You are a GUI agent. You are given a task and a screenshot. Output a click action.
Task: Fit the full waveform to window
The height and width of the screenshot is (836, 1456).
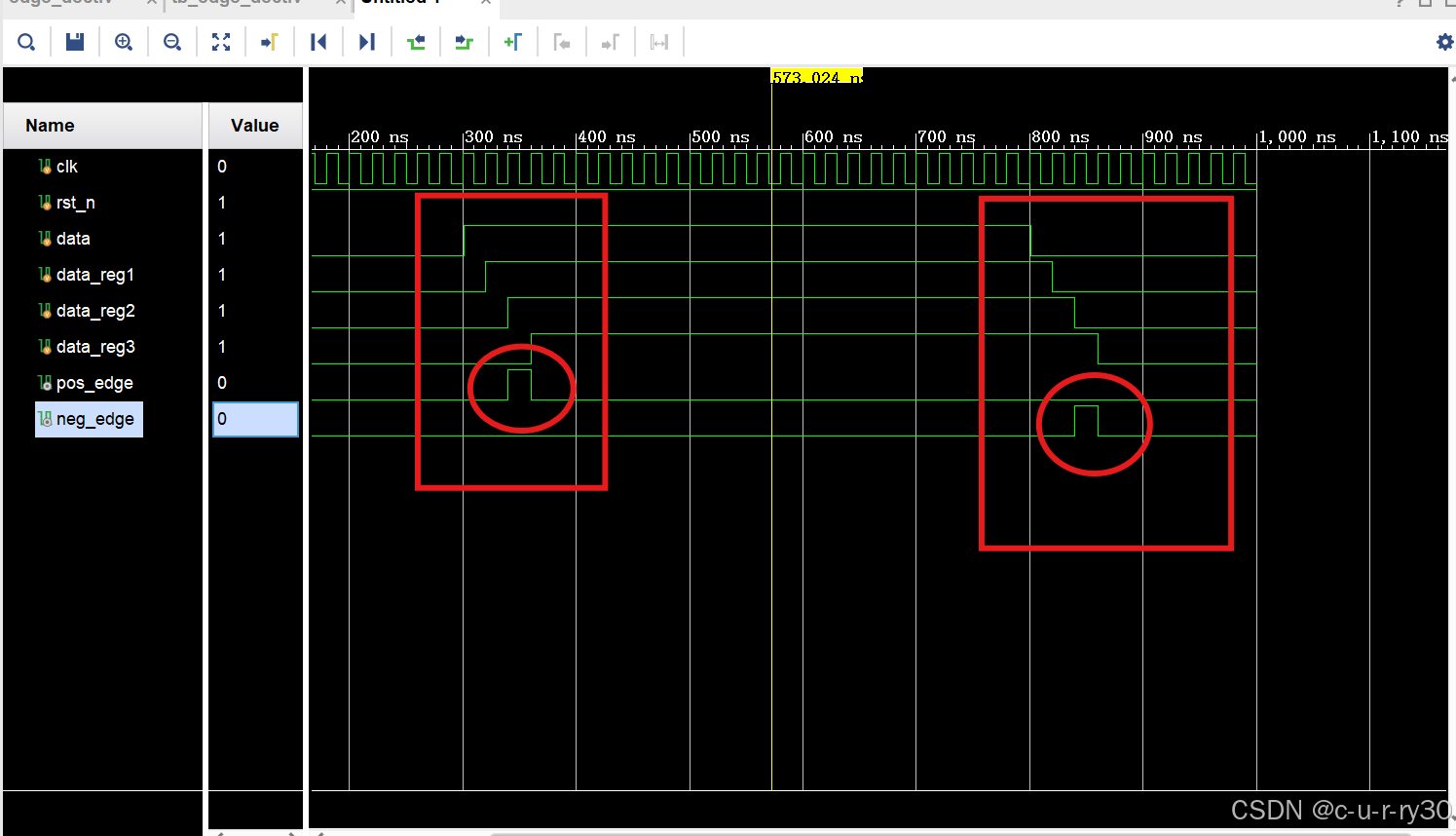(x=221, y=42)
